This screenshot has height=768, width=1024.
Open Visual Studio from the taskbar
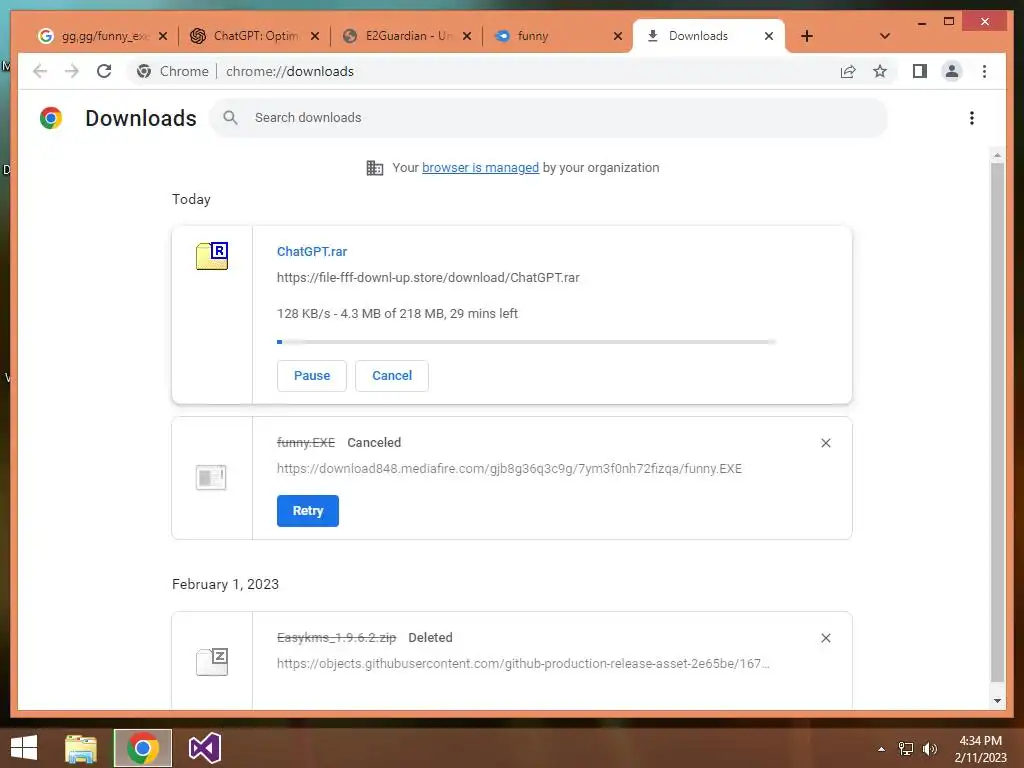(204, 748)
